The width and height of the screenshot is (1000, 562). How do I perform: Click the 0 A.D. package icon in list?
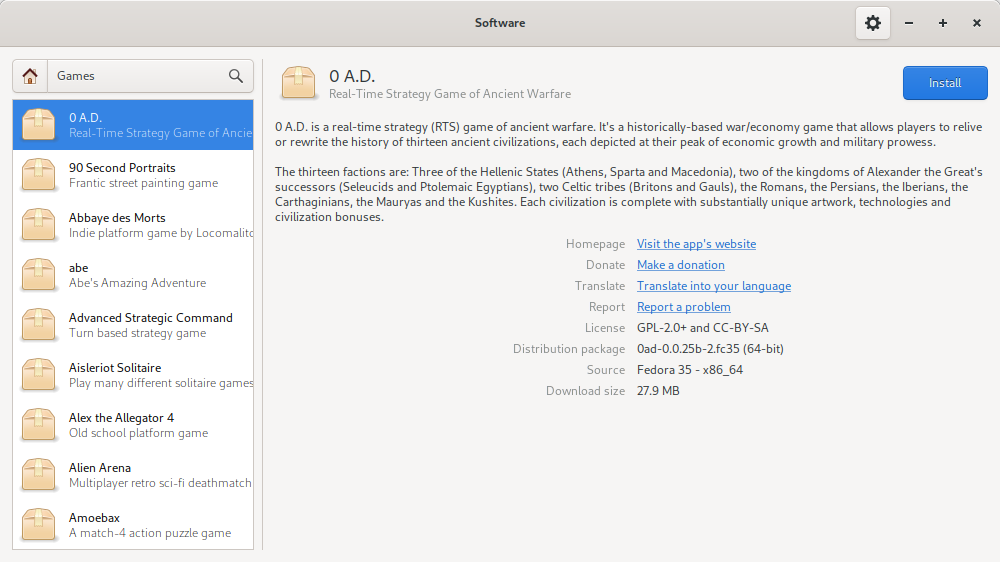pyautogui.click(x=38, y=124)
